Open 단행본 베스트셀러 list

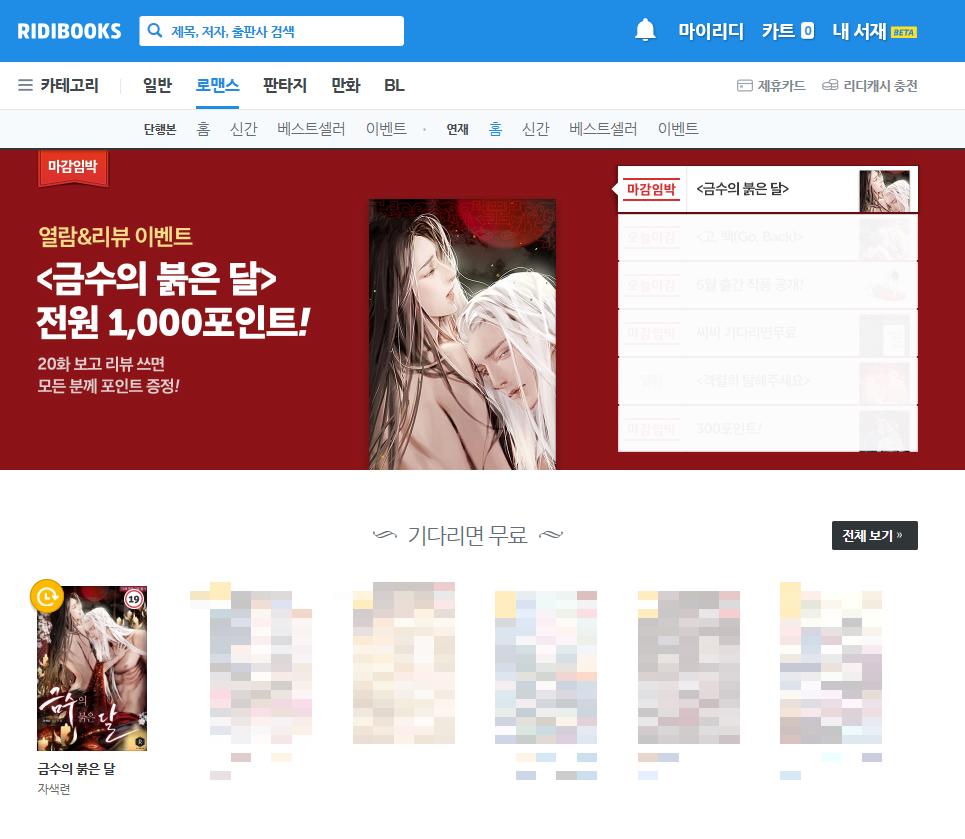tap(311, 129)
